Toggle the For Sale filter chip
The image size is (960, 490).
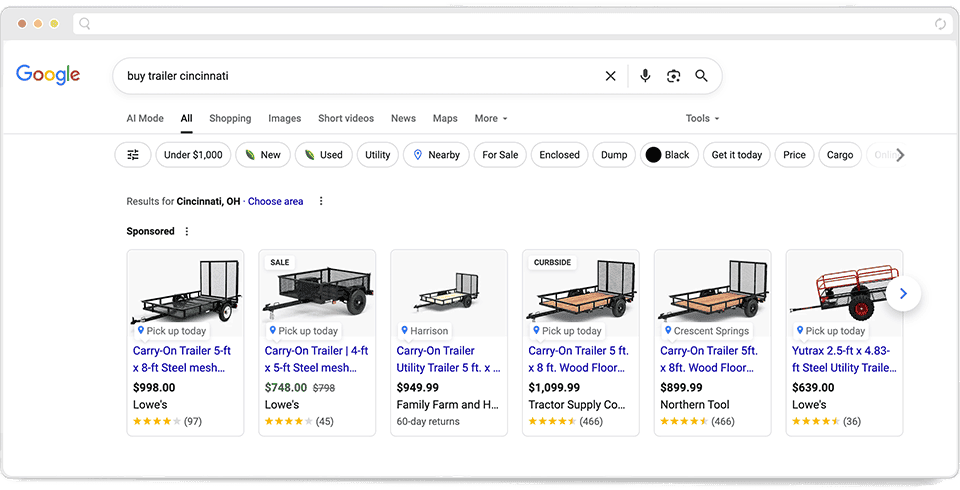500,155
